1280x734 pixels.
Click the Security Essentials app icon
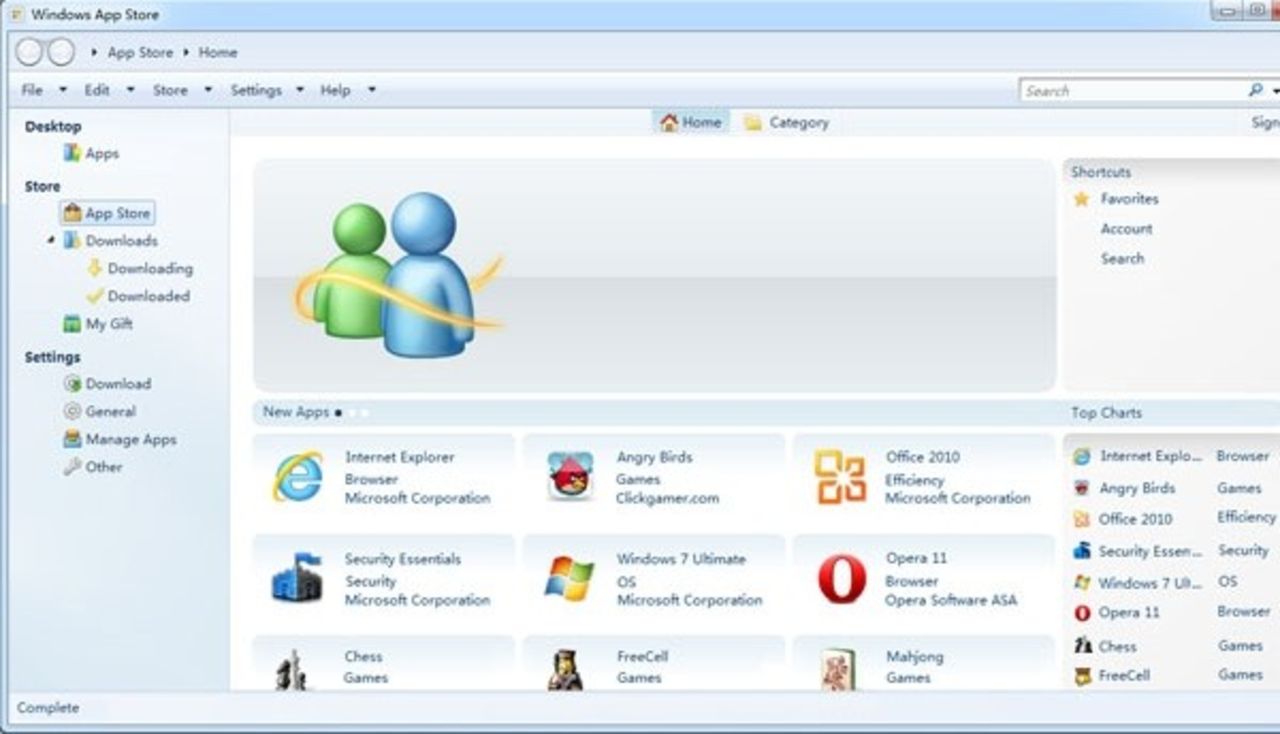pos(297,579)
